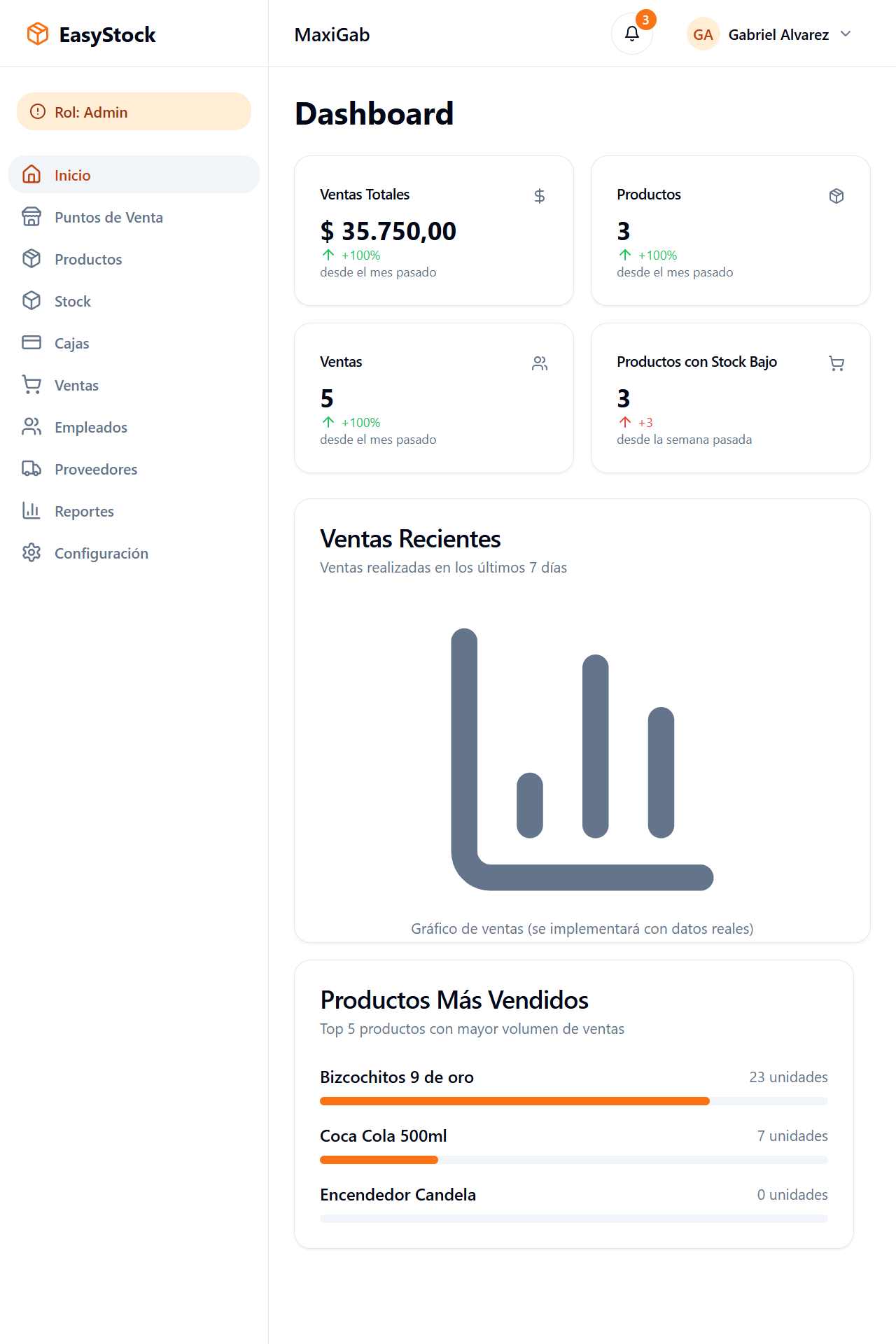Open the Cajas page
Screen dimensions: 896x1344
[x=72, y=344]
